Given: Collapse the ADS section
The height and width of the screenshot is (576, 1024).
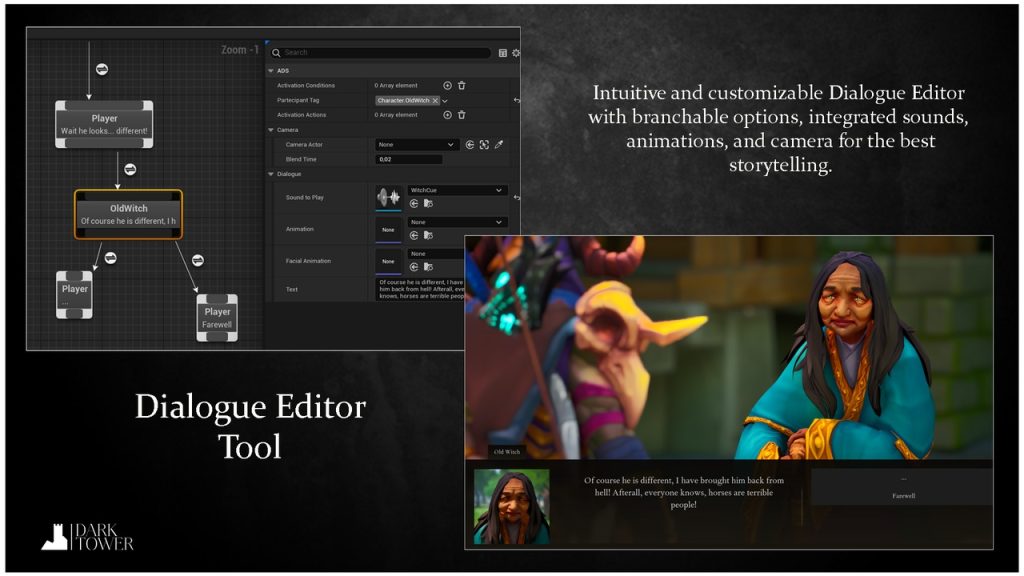Looking at the screenshot, I should pos(271,71).
